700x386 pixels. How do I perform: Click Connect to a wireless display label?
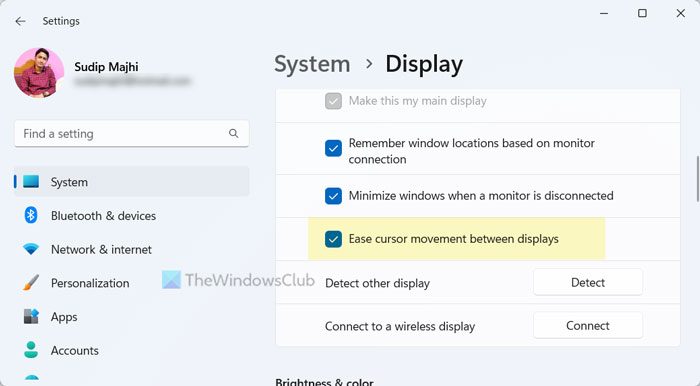[400, 326]
